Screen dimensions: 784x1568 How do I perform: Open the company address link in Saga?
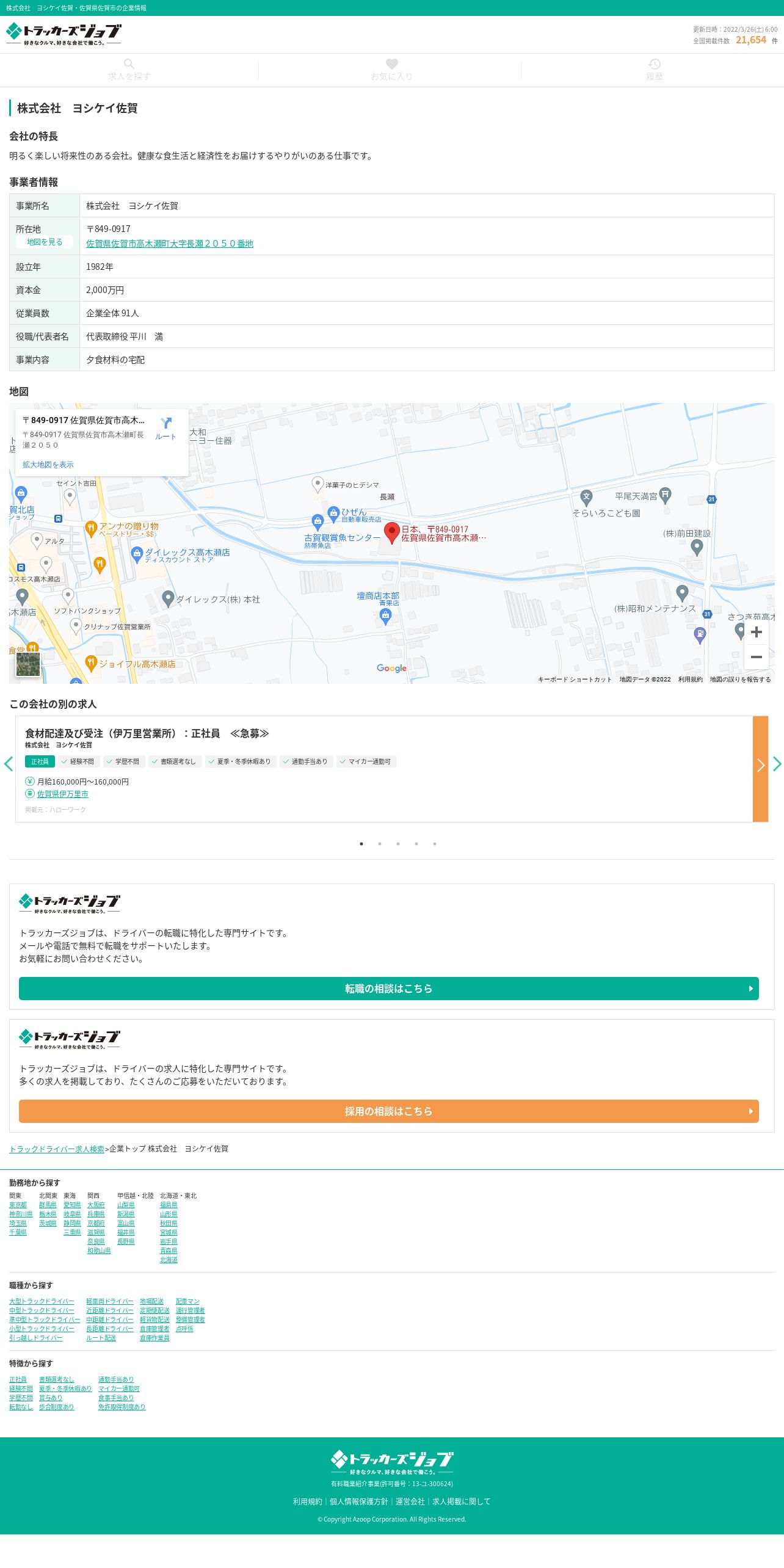coord(170,244)
